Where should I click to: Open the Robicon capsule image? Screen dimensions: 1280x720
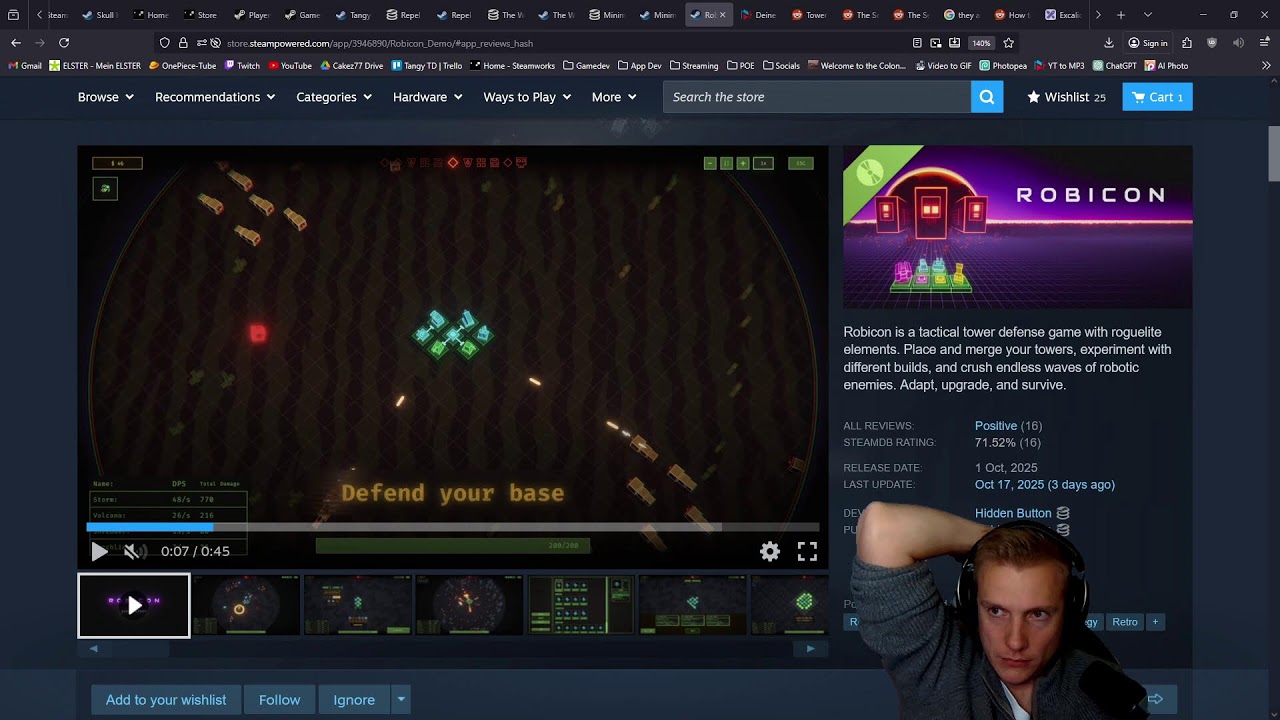point(1018,227)
